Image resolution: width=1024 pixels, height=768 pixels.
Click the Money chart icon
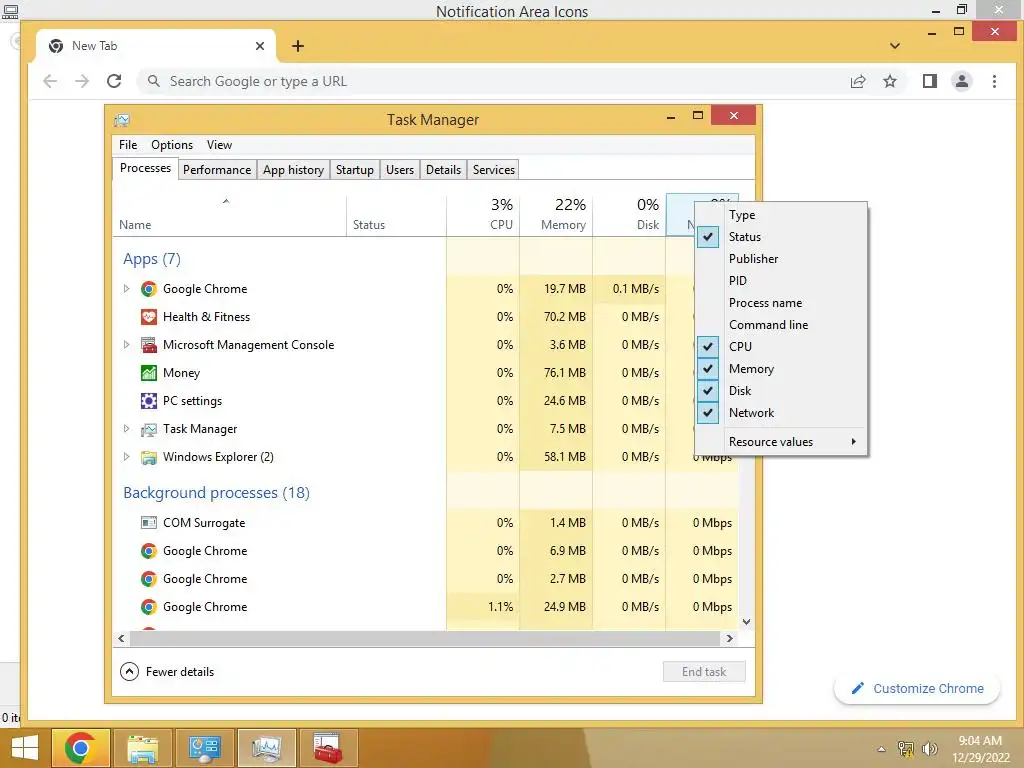tap(149, 373)
